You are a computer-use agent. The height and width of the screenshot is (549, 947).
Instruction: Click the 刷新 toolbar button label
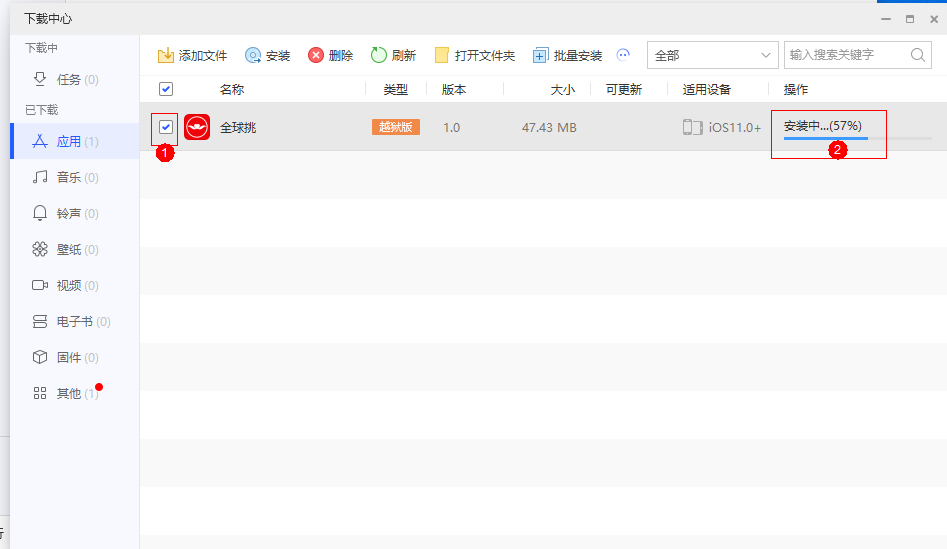[403, 56]
